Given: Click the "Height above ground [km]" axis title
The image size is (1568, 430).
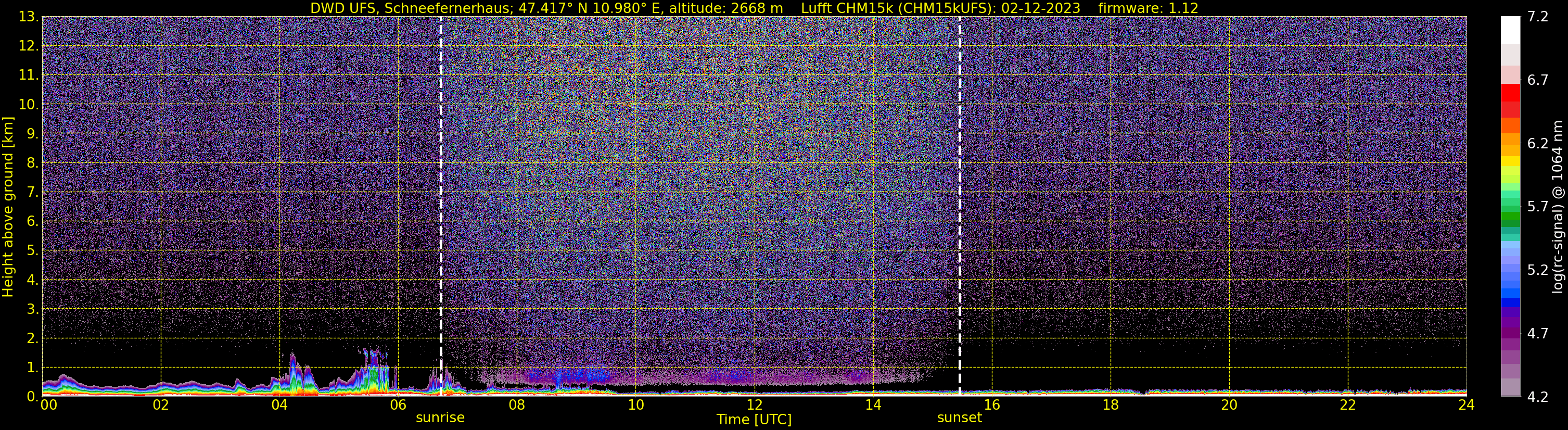Looking at the screenshot, I should tap(8, 207).
